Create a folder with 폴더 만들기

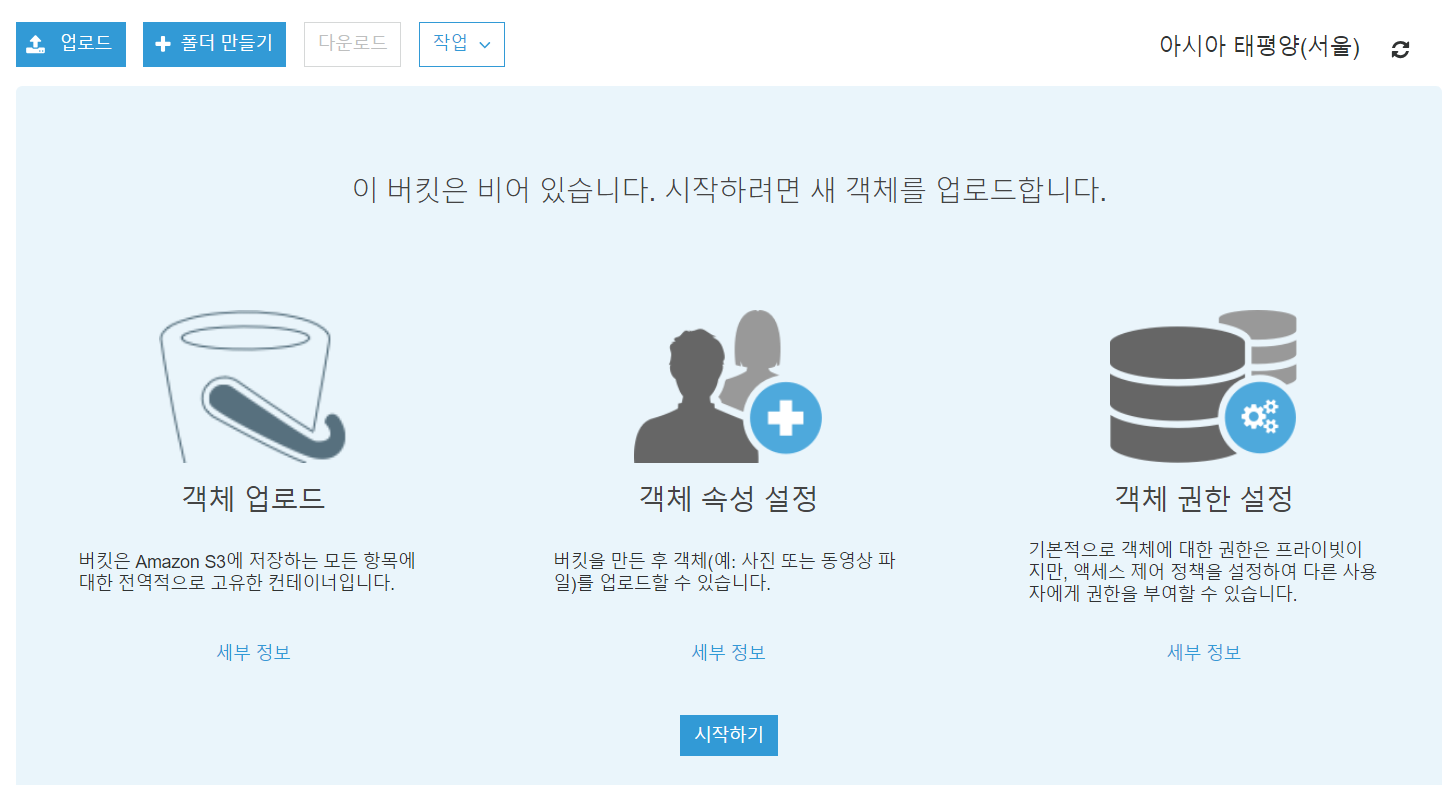tap(215, 45)
